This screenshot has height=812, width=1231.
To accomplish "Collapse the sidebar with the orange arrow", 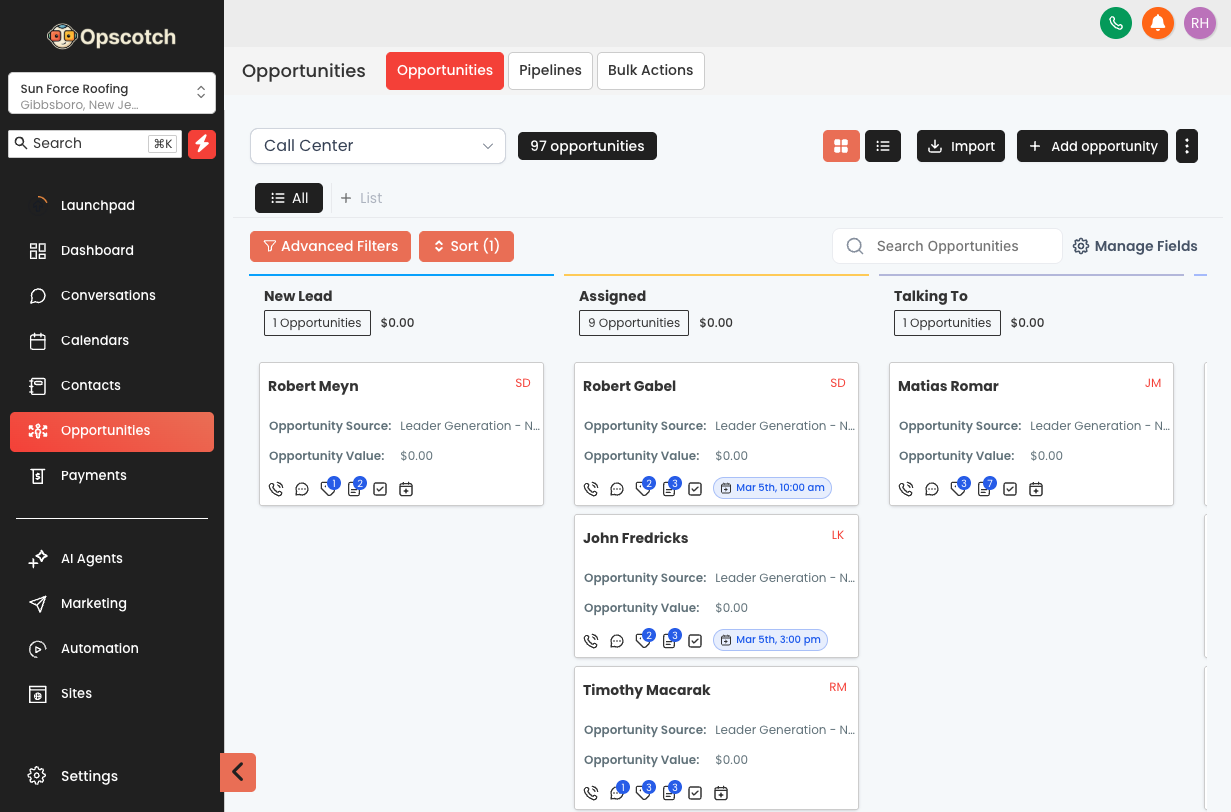I will point(238,772).
